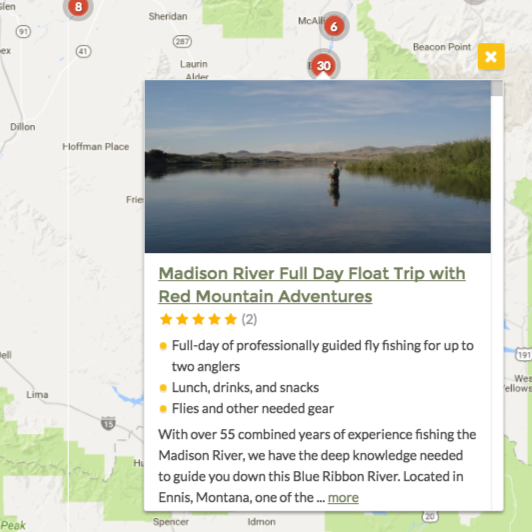Image resolution: width=532 pixels, height=532 pixels.
Task: Click the review count (2)
Action: click(249, 319)
